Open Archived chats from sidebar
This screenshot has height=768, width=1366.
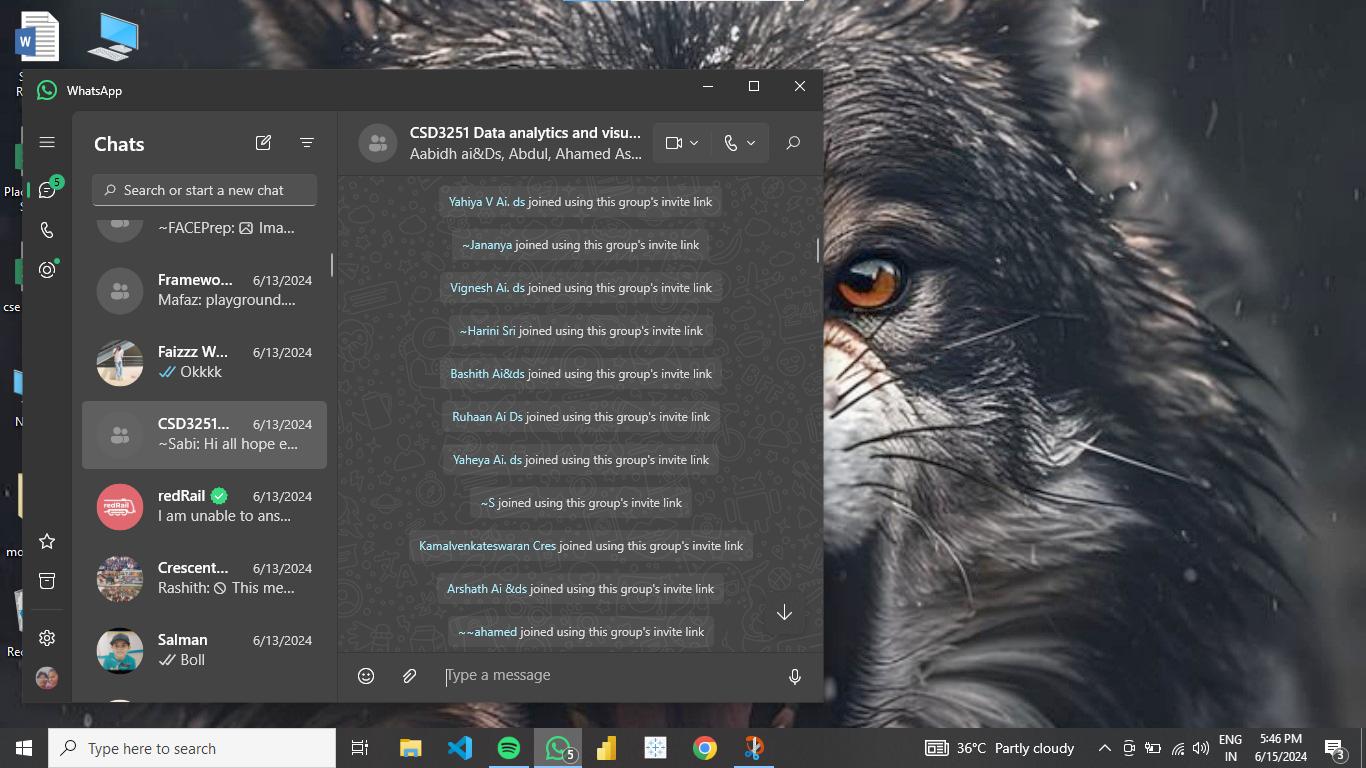pos(47,581)
